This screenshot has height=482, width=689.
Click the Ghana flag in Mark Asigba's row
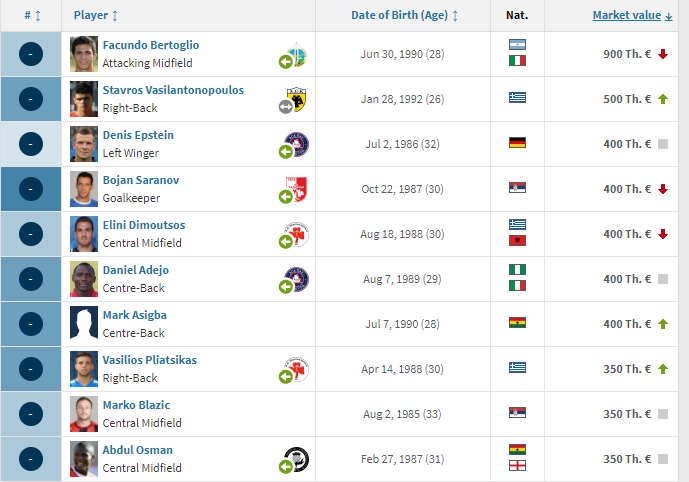click(x=517, y=323)
